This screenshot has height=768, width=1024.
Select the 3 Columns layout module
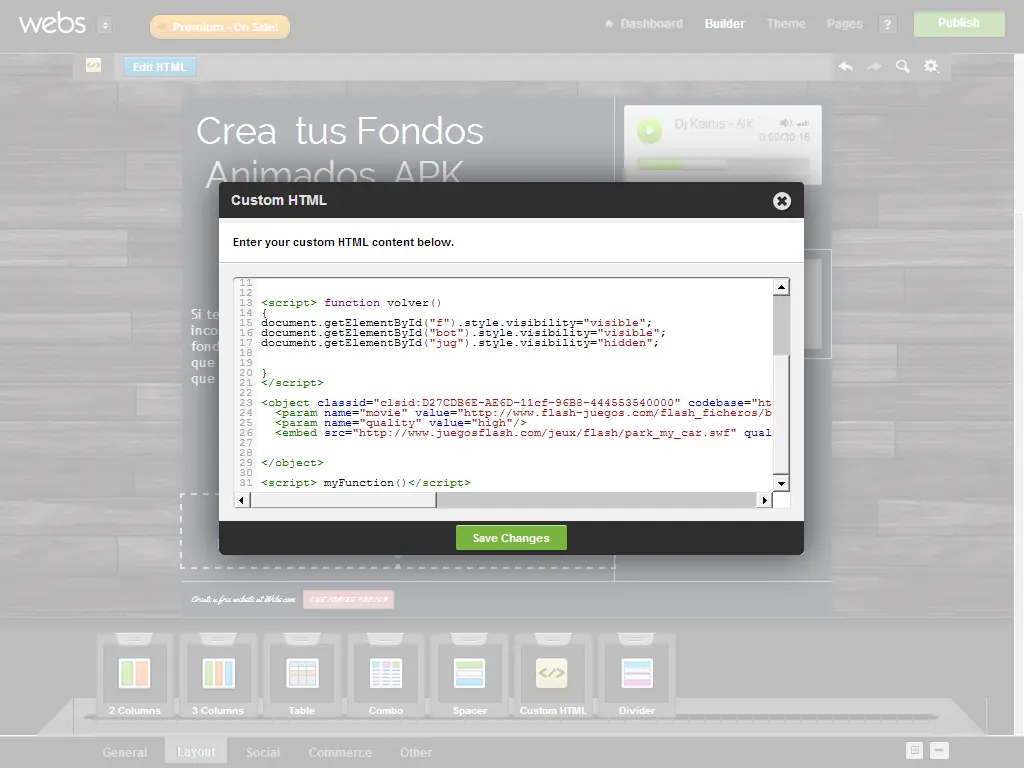coord(218,676)
